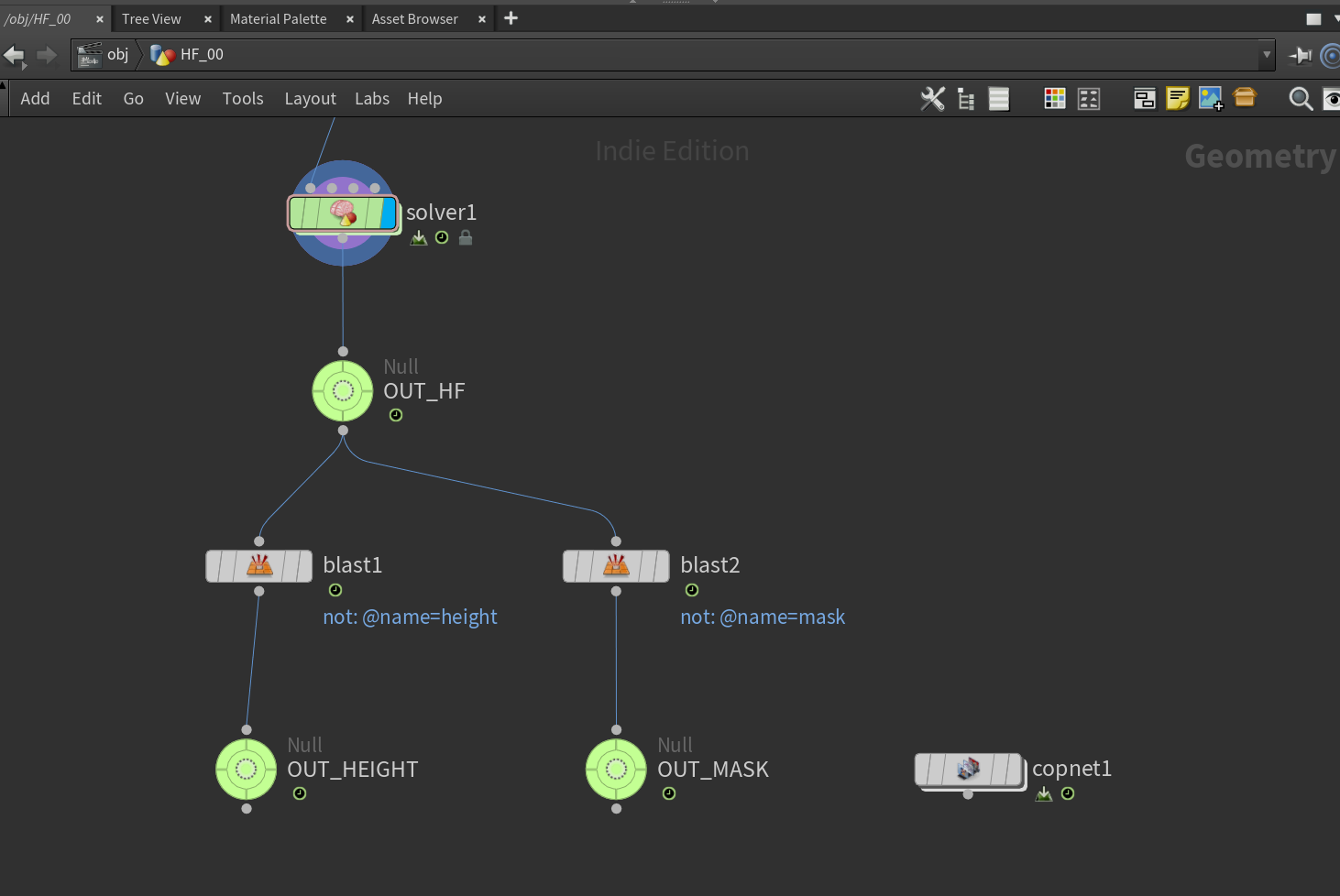
Task: Select the blast1 node icon
Action: (x=259, y=566)
